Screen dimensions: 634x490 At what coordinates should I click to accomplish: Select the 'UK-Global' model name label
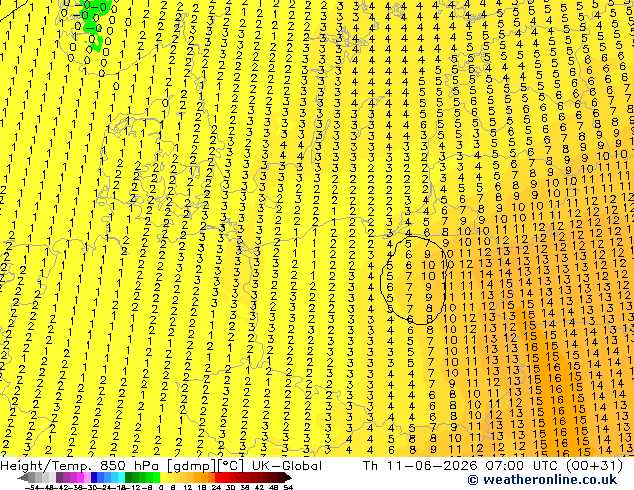click(287, 466)
